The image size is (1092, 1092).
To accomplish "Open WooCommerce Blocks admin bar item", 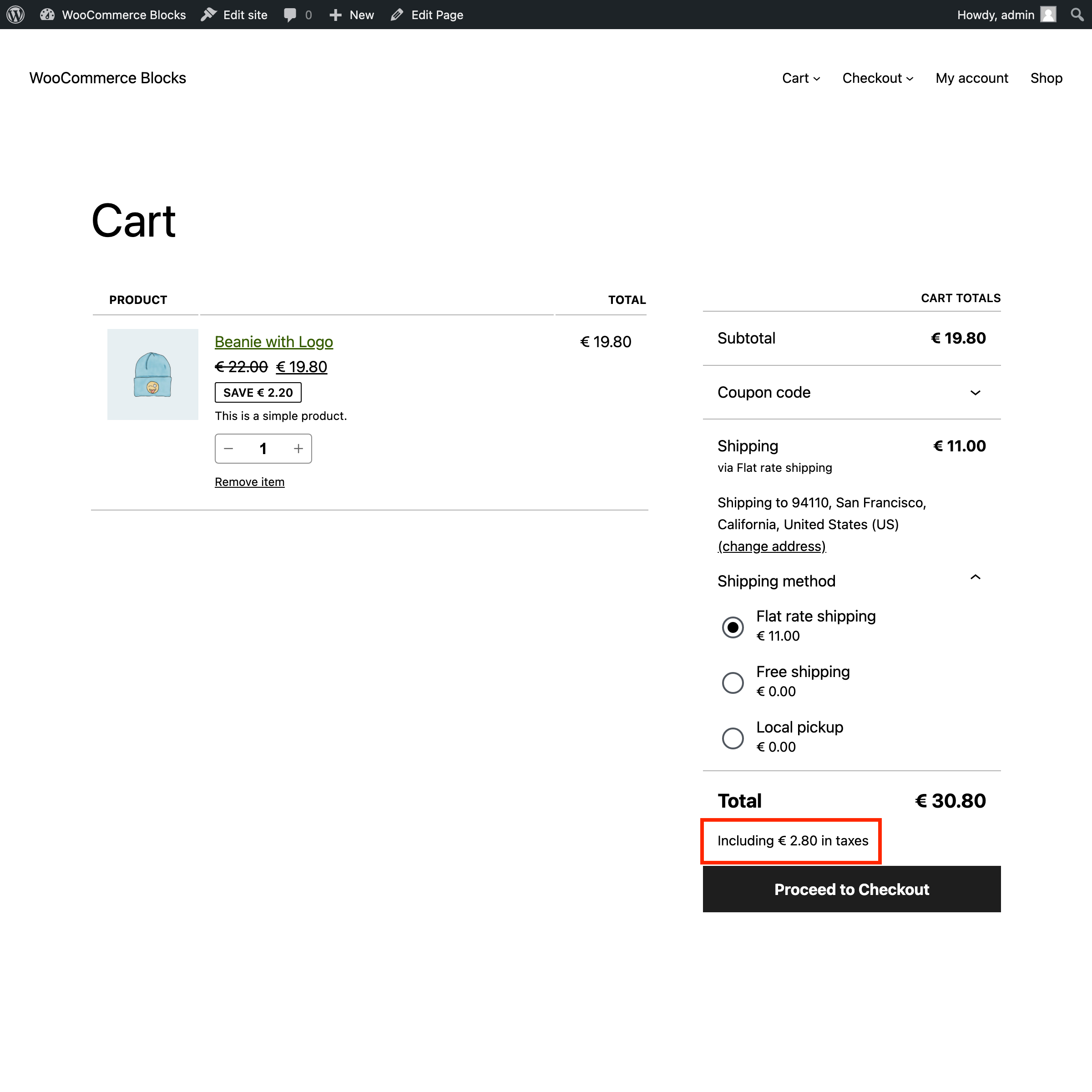I will click(113, 15).
